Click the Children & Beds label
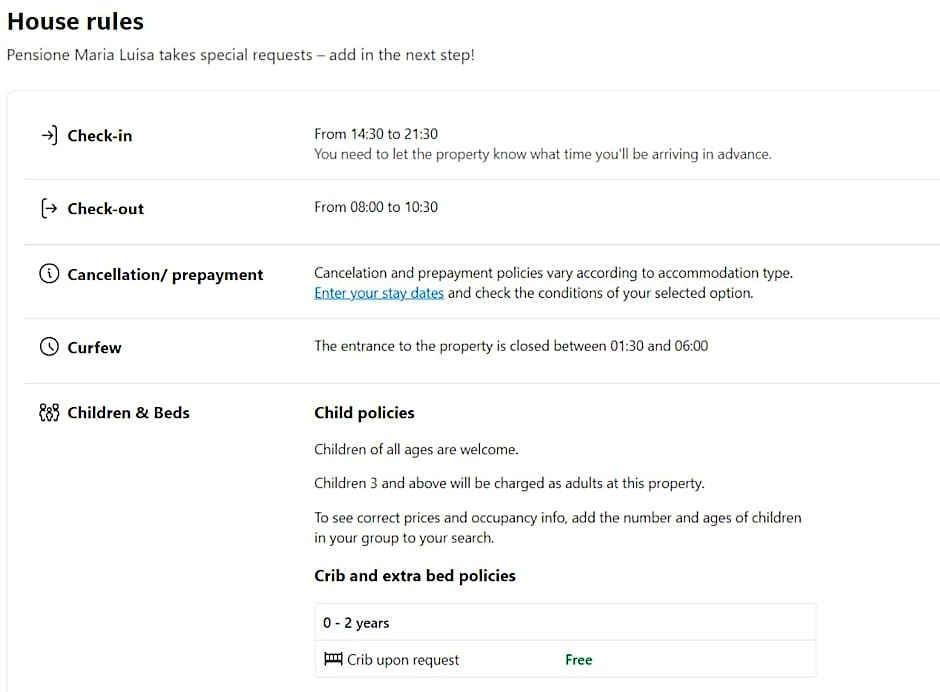The height and width of the screenshot is (692, 940). [x=128, y=412]
